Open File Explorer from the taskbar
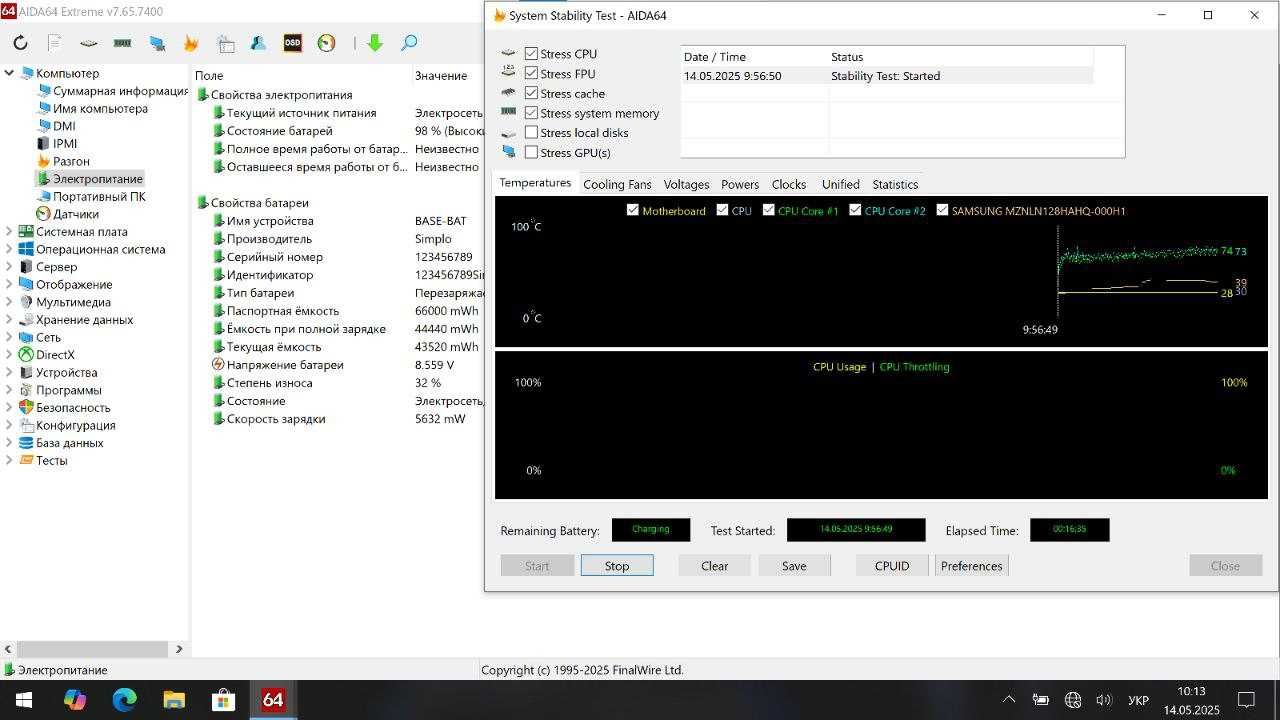The image size is (1280, 720). pos(174,700)
